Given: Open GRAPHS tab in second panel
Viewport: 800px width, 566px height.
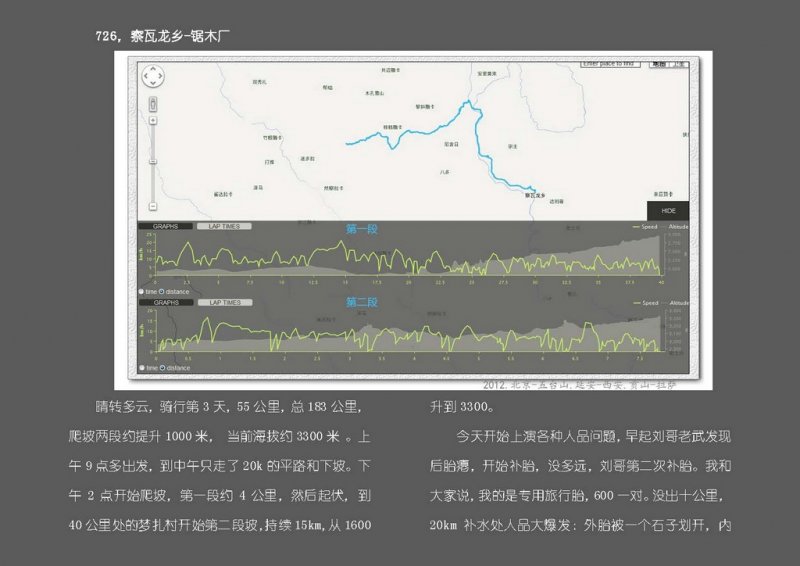Looking at the screenshot, I should point(165,302).
